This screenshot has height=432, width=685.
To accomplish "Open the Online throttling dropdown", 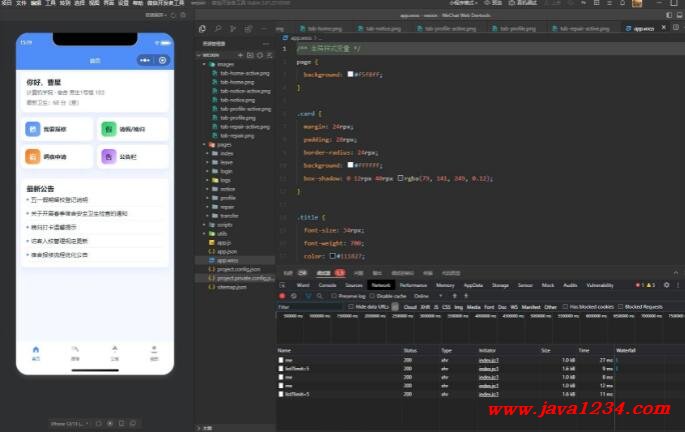I will (x=428, y=296).
